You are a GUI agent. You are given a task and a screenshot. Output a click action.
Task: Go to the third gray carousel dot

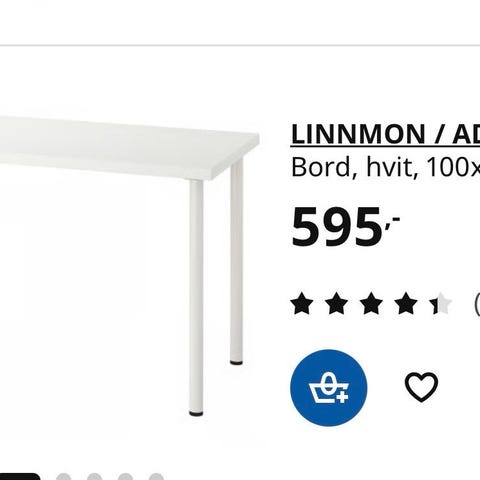tap(125, 477)
